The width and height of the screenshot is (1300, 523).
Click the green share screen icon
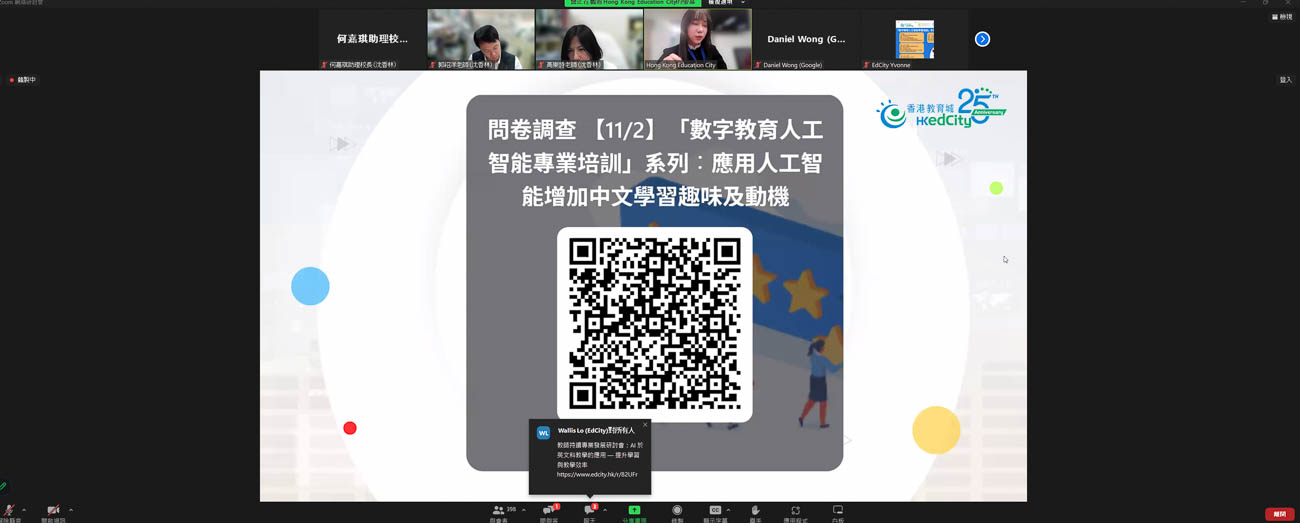634,511
